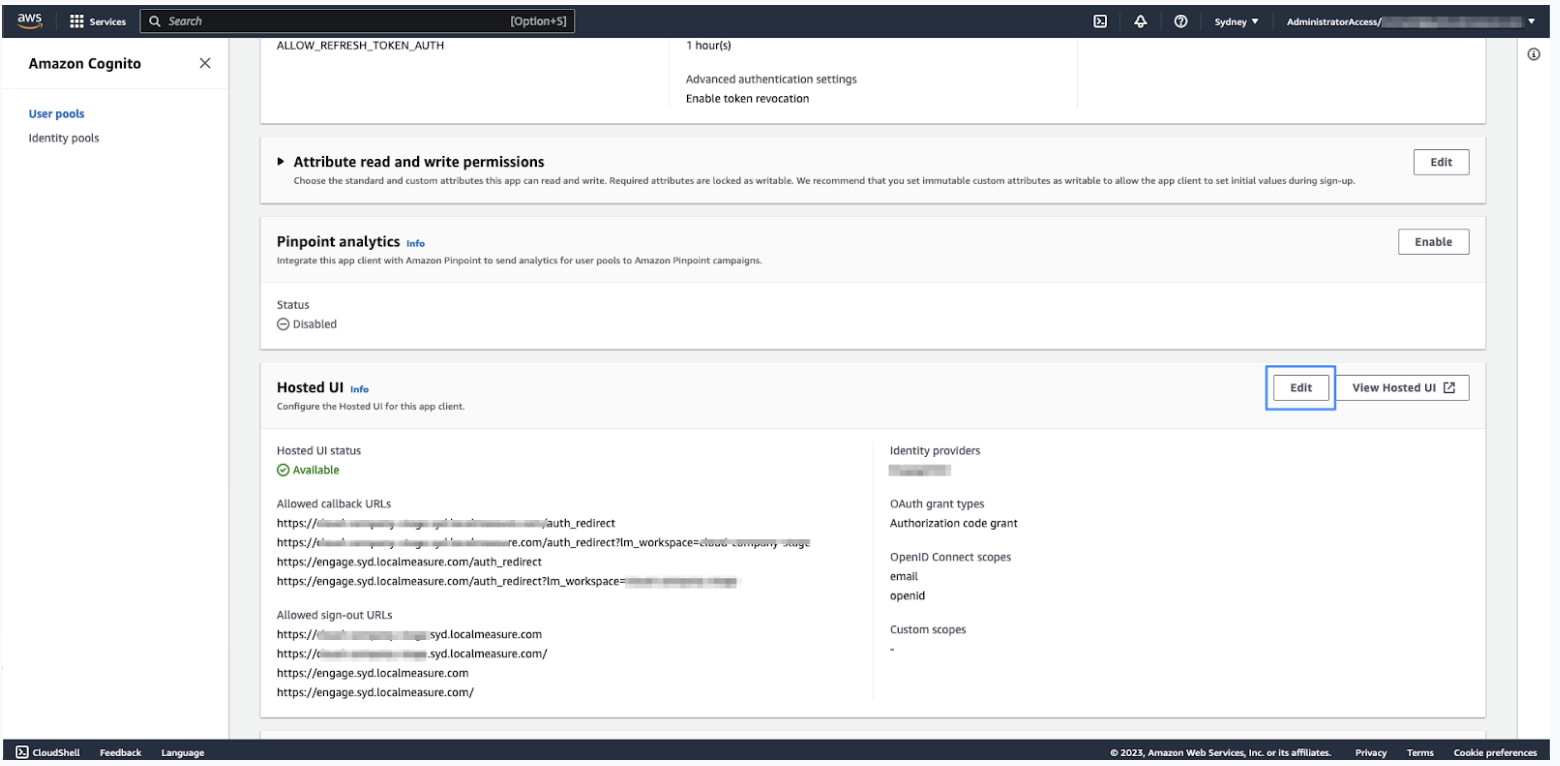This screenshot has width=1560, height=766.
Task: Click https://engage.syd.localmeasure.com/auth_redirect callback URL
Action: pos(409,562)
